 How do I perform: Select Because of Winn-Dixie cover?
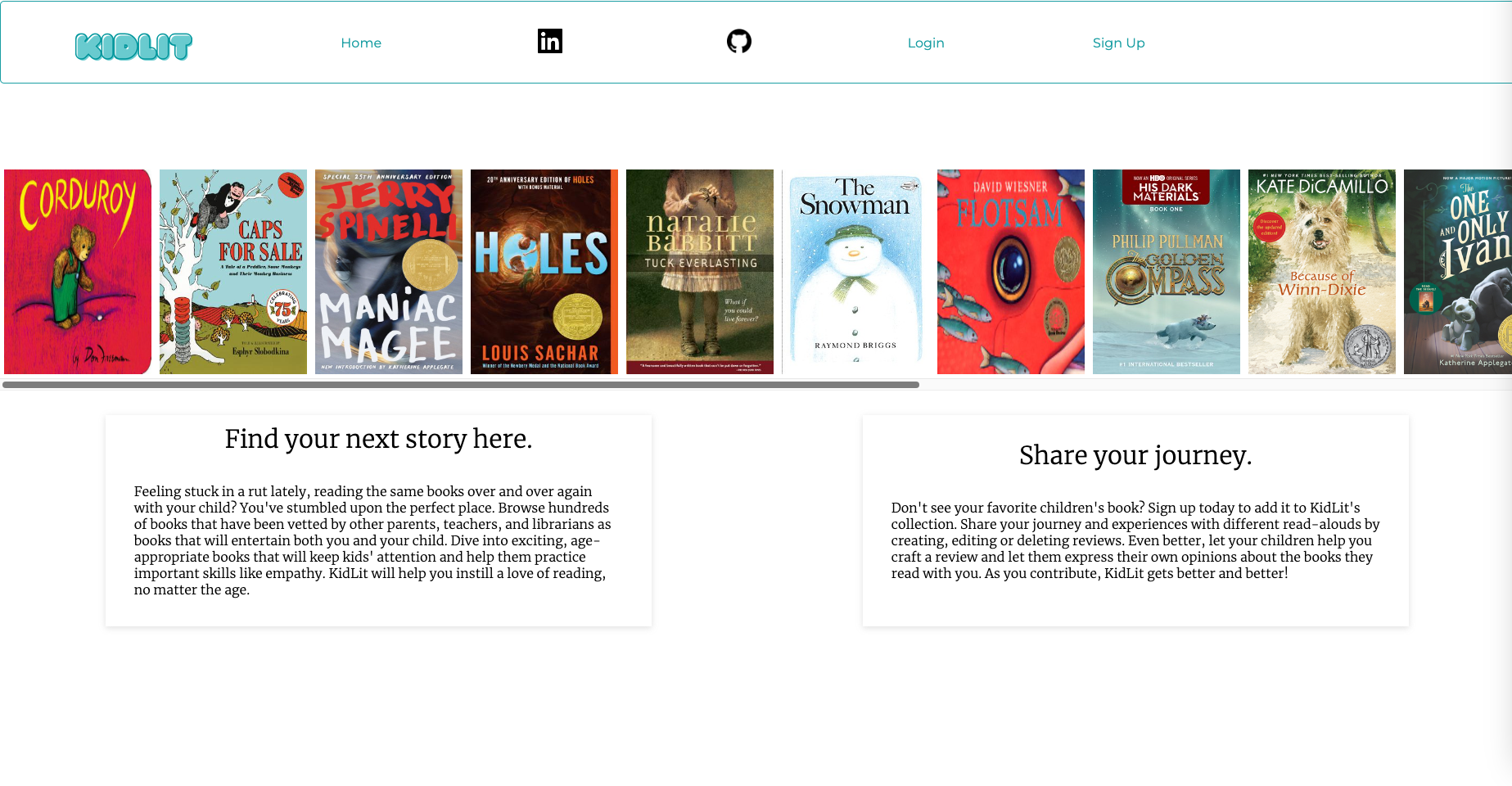click(1322, 272)
